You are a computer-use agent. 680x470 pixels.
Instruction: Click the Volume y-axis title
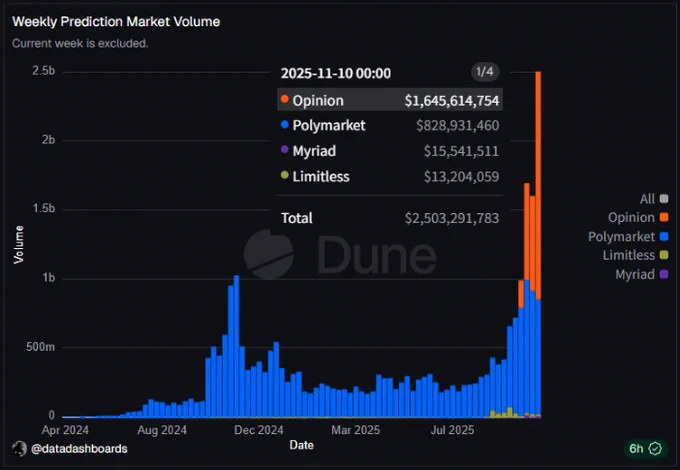click(x=18, y=245)
